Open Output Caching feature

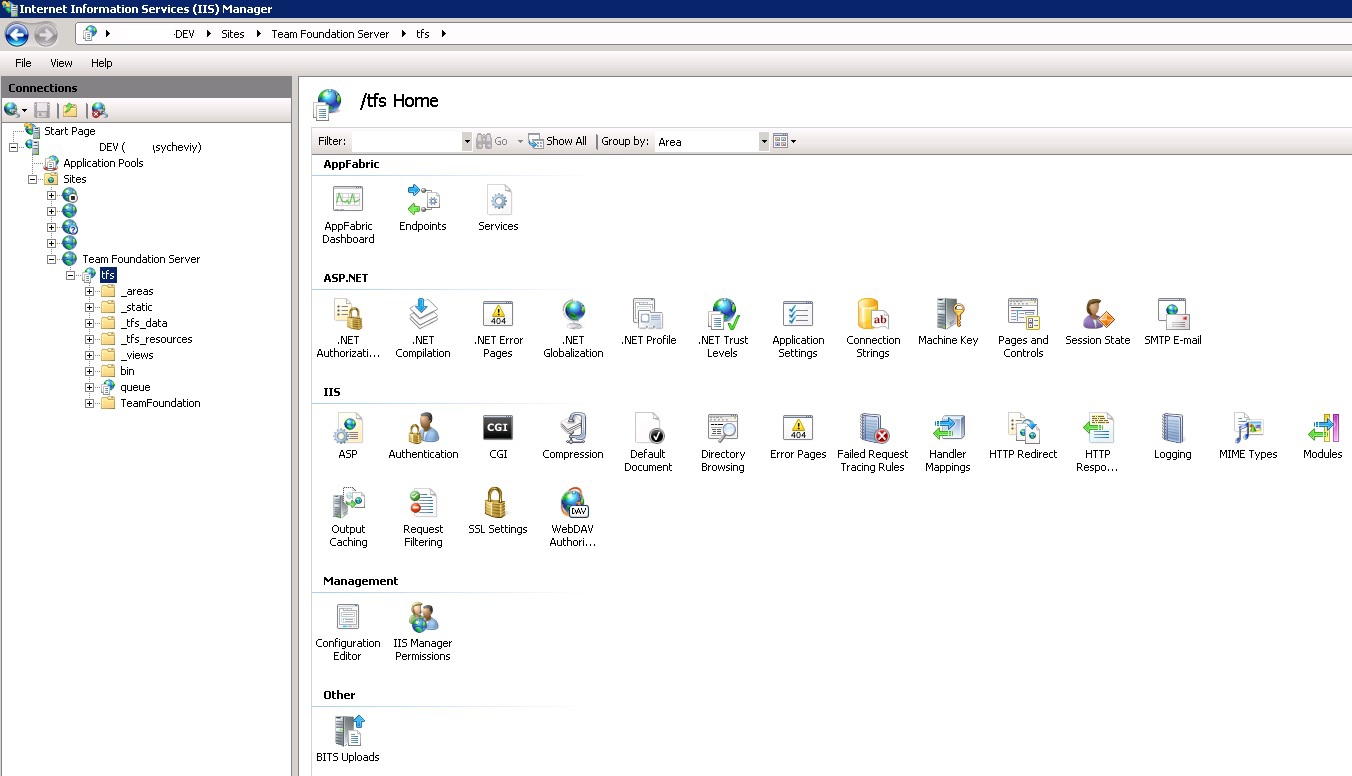(348, 517)
